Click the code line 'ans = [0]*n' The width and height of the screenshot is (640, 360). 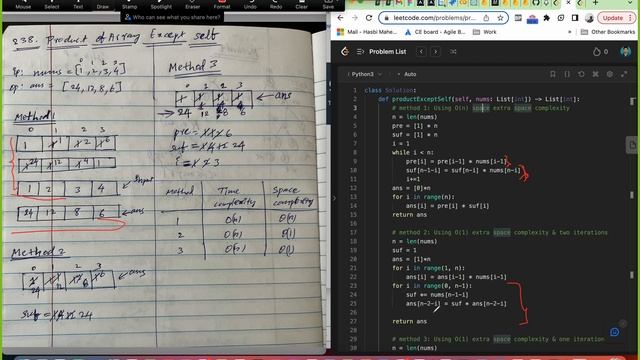[411, 188]
